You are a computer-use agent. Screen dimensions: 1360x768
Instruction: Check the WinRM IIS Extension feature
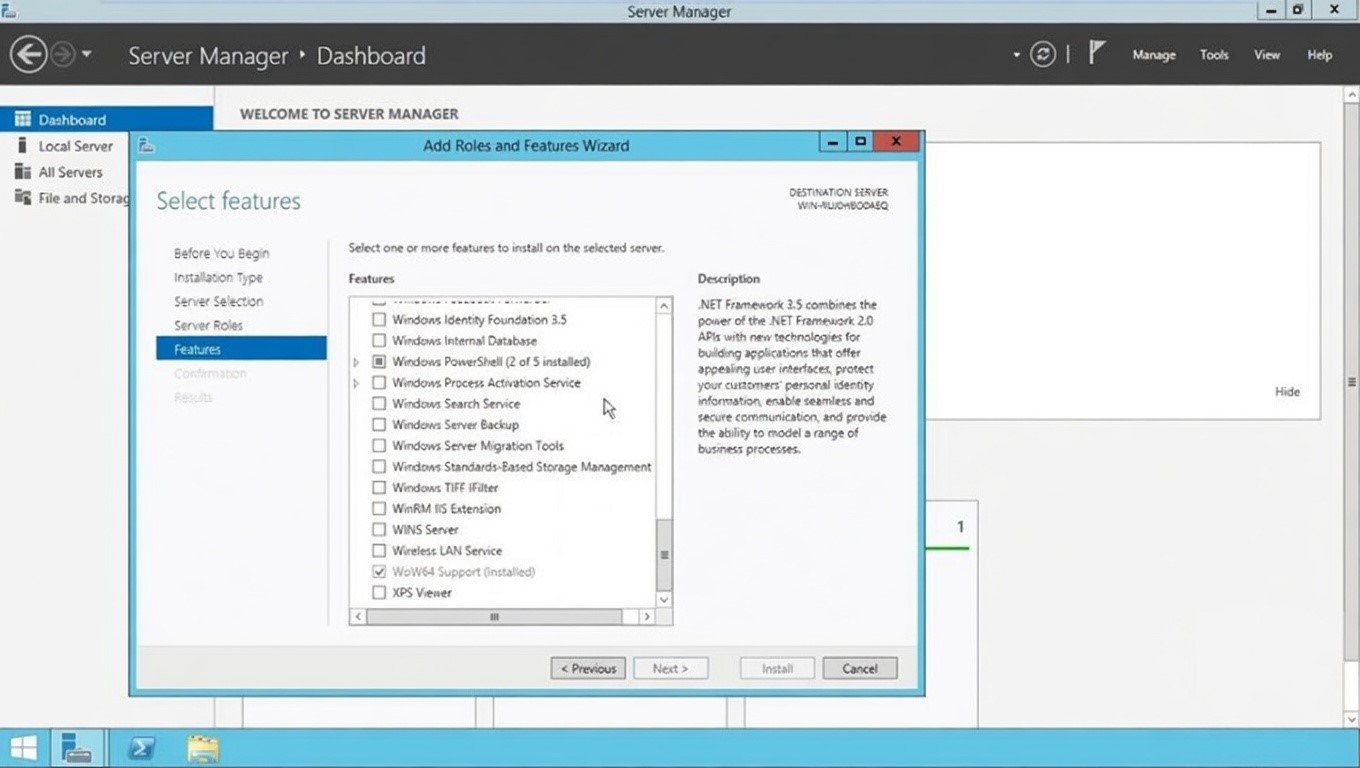coord(379,509)
